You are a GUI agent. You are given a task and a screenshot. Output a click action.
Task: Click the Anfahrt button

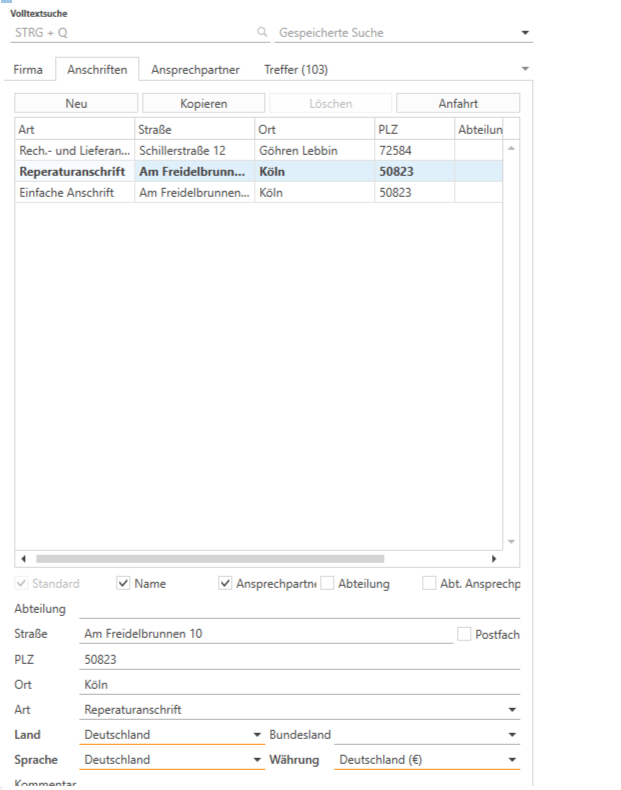[x=458, y=103]
